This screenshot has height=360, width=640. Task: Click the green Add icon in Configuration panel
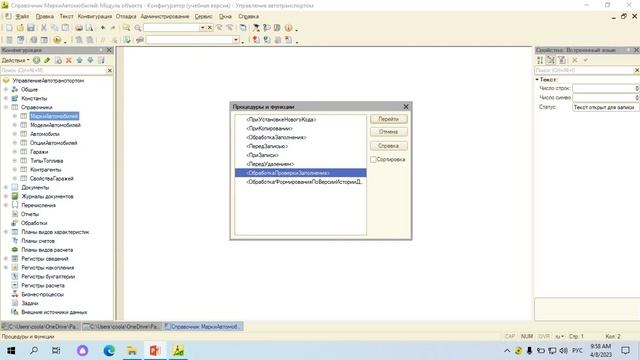pos(37,60)
